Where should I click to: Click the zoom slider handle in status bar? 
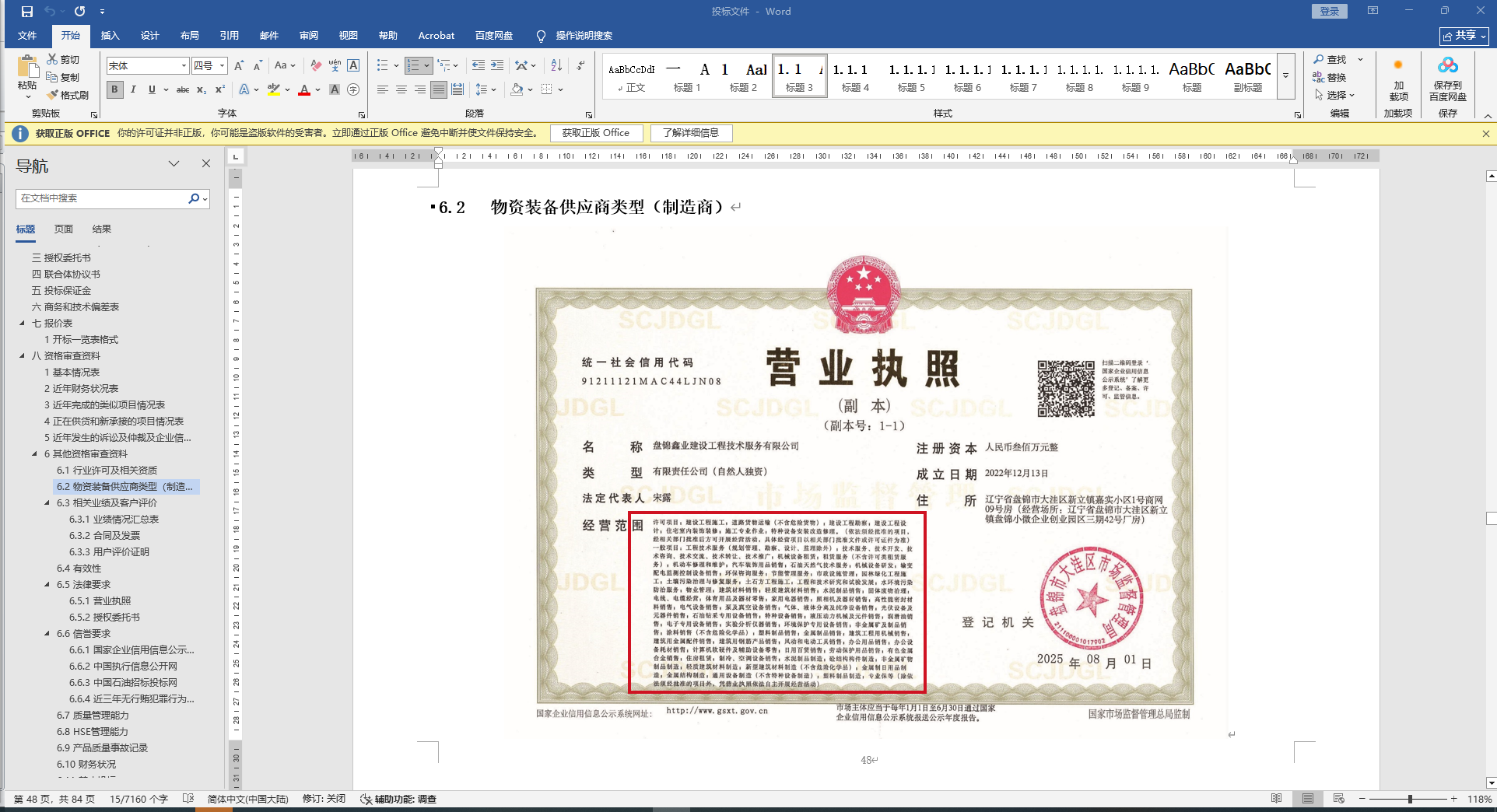coord(1410,799)
